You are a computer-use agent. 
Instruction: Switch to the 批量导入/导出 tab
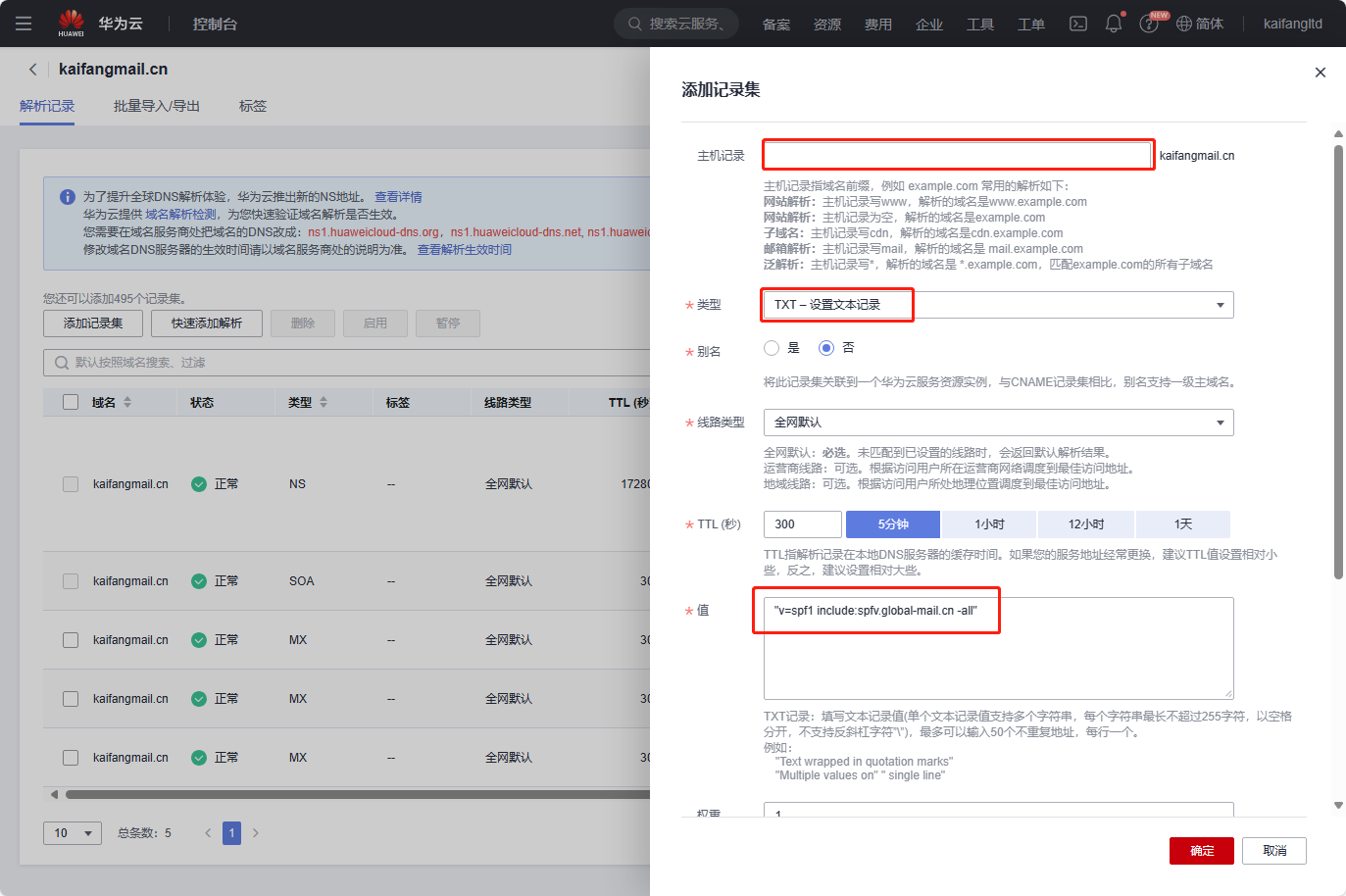pyautogui.click(x=157, y=106)
